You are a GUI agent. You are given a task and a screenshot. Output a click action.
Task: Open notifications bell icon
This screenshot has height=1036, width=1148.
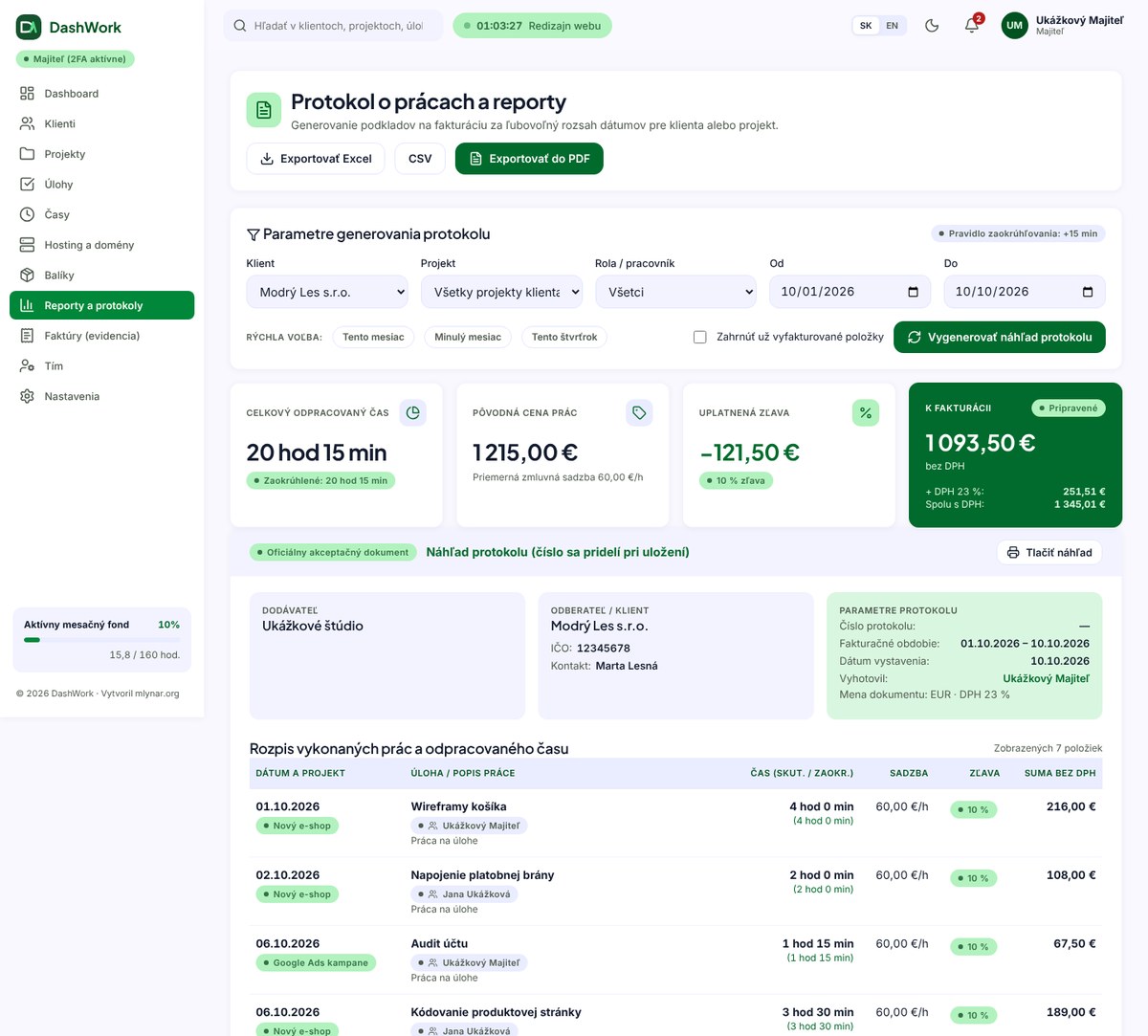click(x=972, y=26)
